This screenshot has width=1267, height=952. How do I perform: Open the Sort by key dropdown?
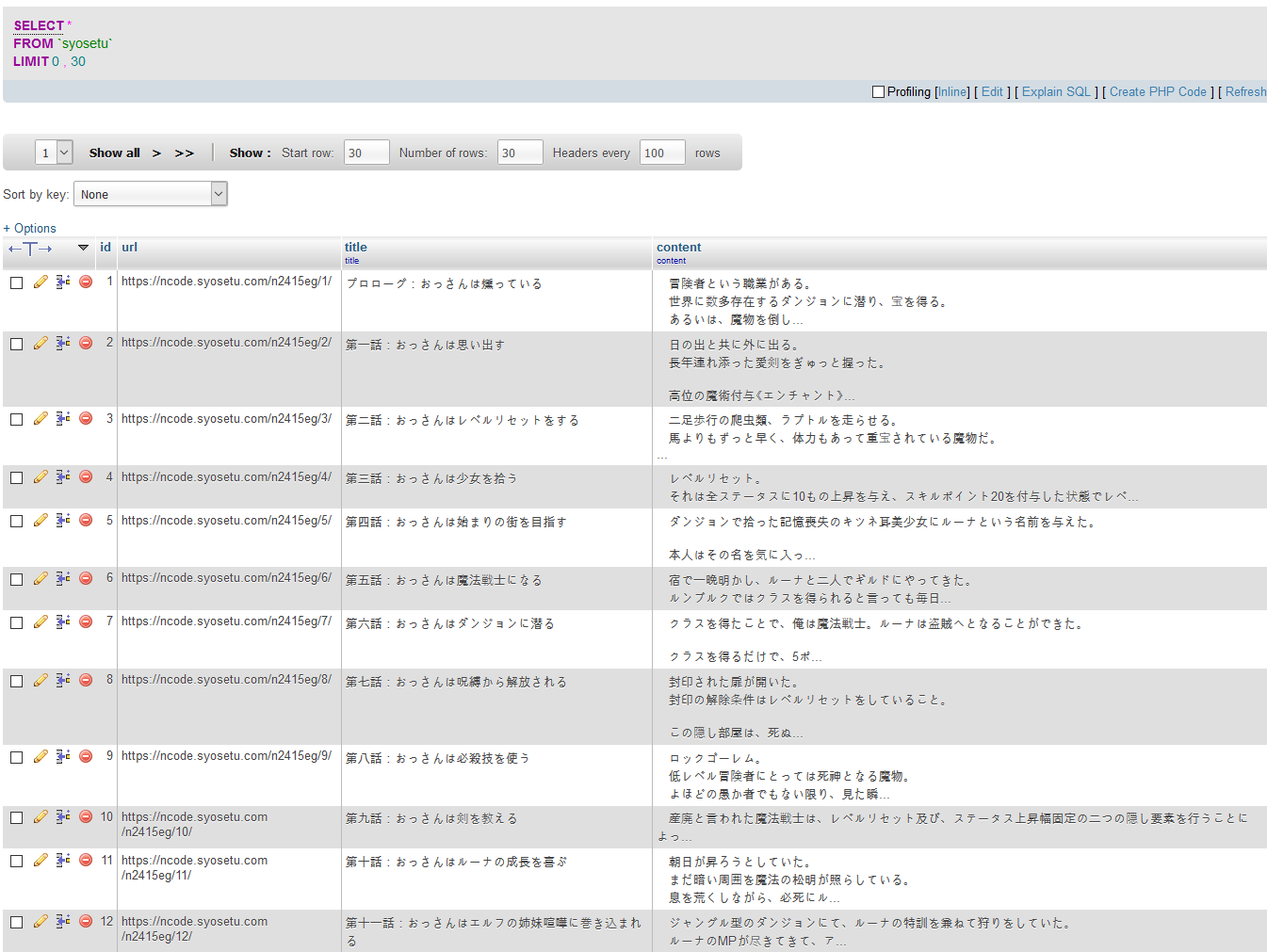tap(151, 194)
